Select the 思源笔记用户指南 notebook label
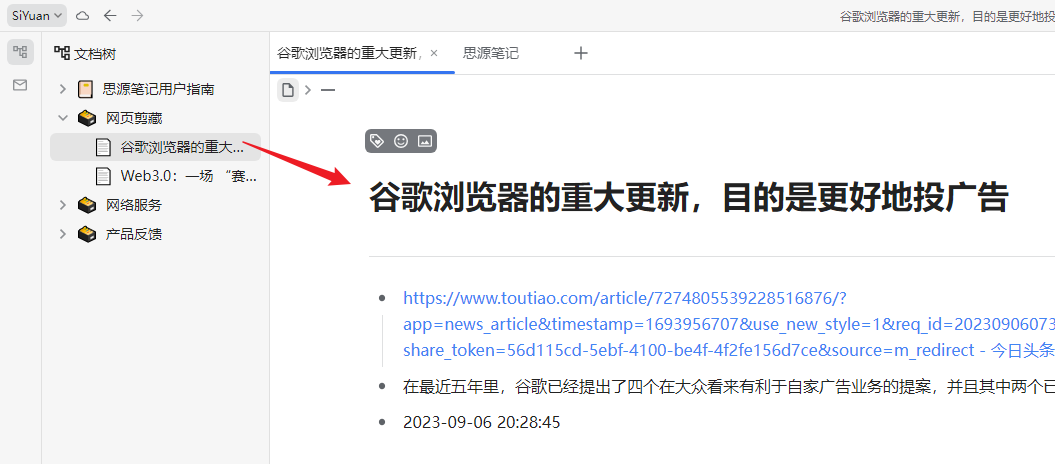The image size is (1055, 464). pyautogui.click(x=159, y=89)
